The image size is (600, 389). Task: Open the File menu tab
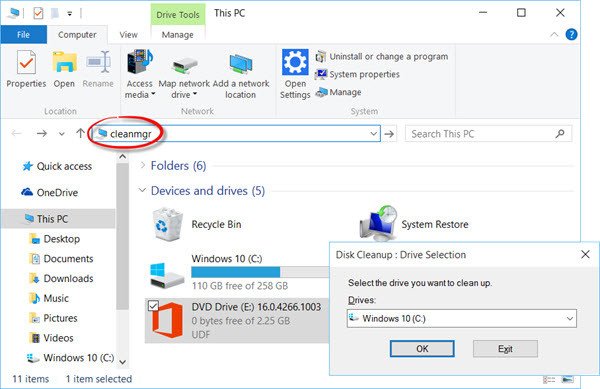tap(23, 35)
